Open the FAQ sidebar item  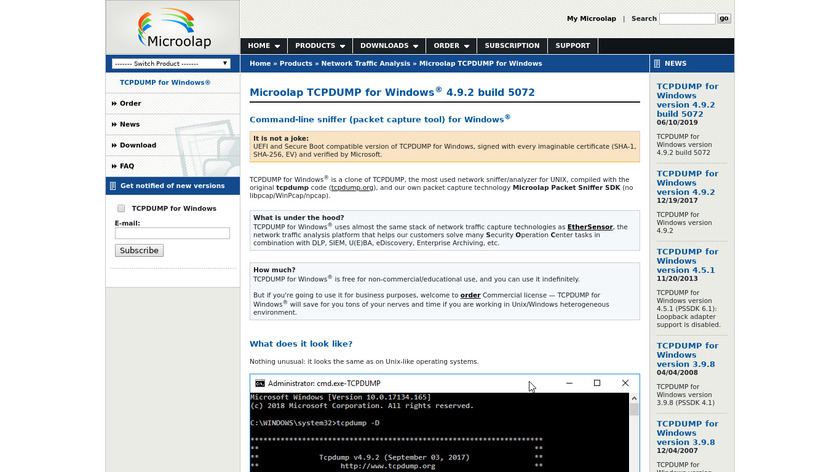127,166
